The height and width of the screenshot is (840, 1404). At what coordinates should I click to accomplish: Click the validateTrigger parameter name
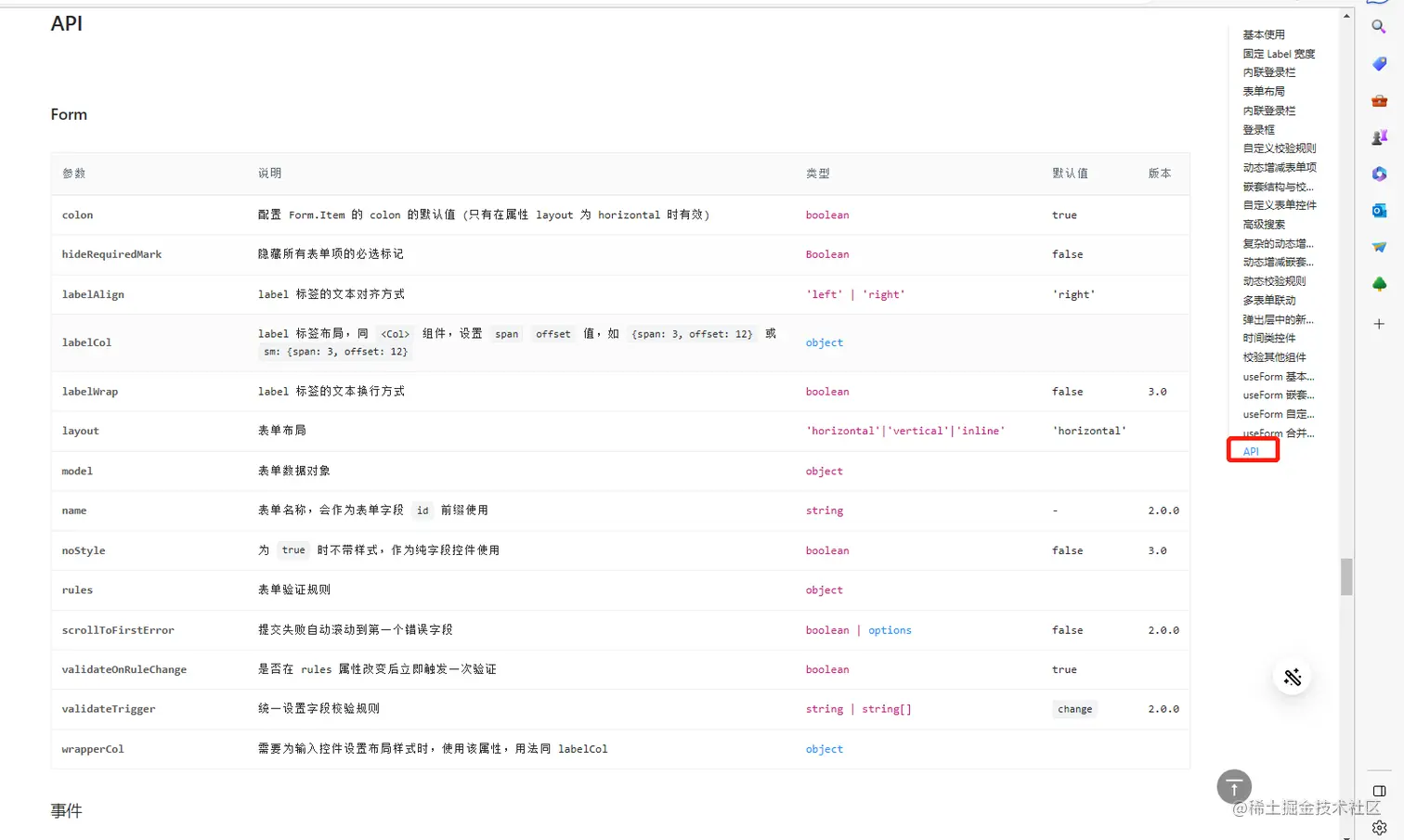pyautogui.click(x=109, y=709)
